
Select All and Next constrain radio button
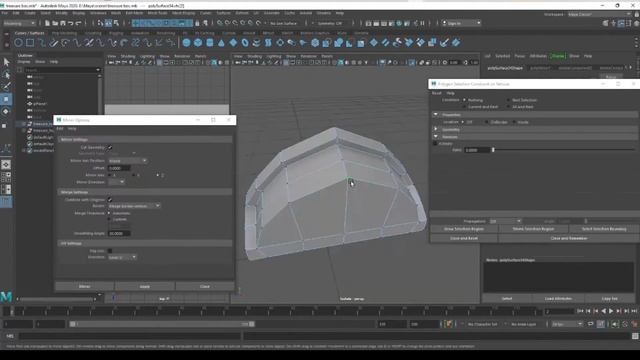(x=508, y=107)
